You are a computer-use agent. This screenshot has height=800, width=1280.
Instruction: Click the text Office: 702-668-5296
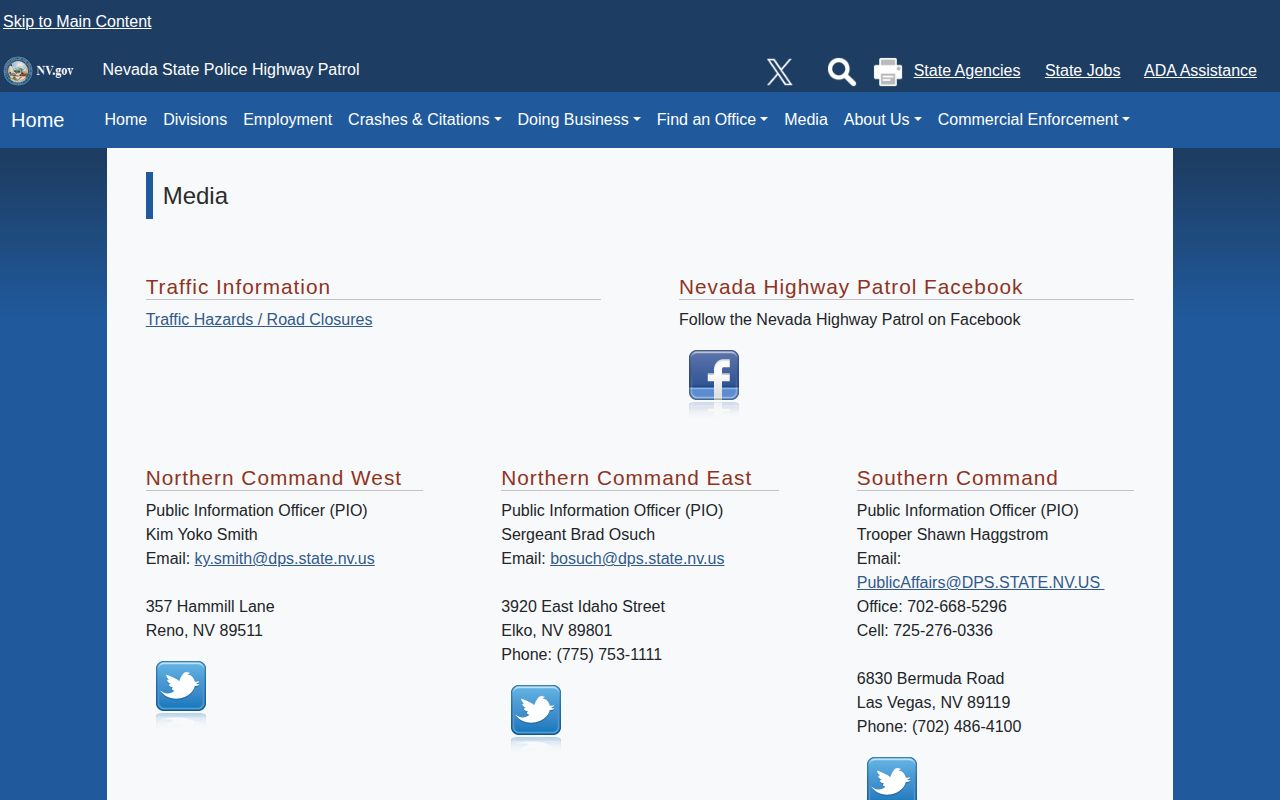point(932,606)
